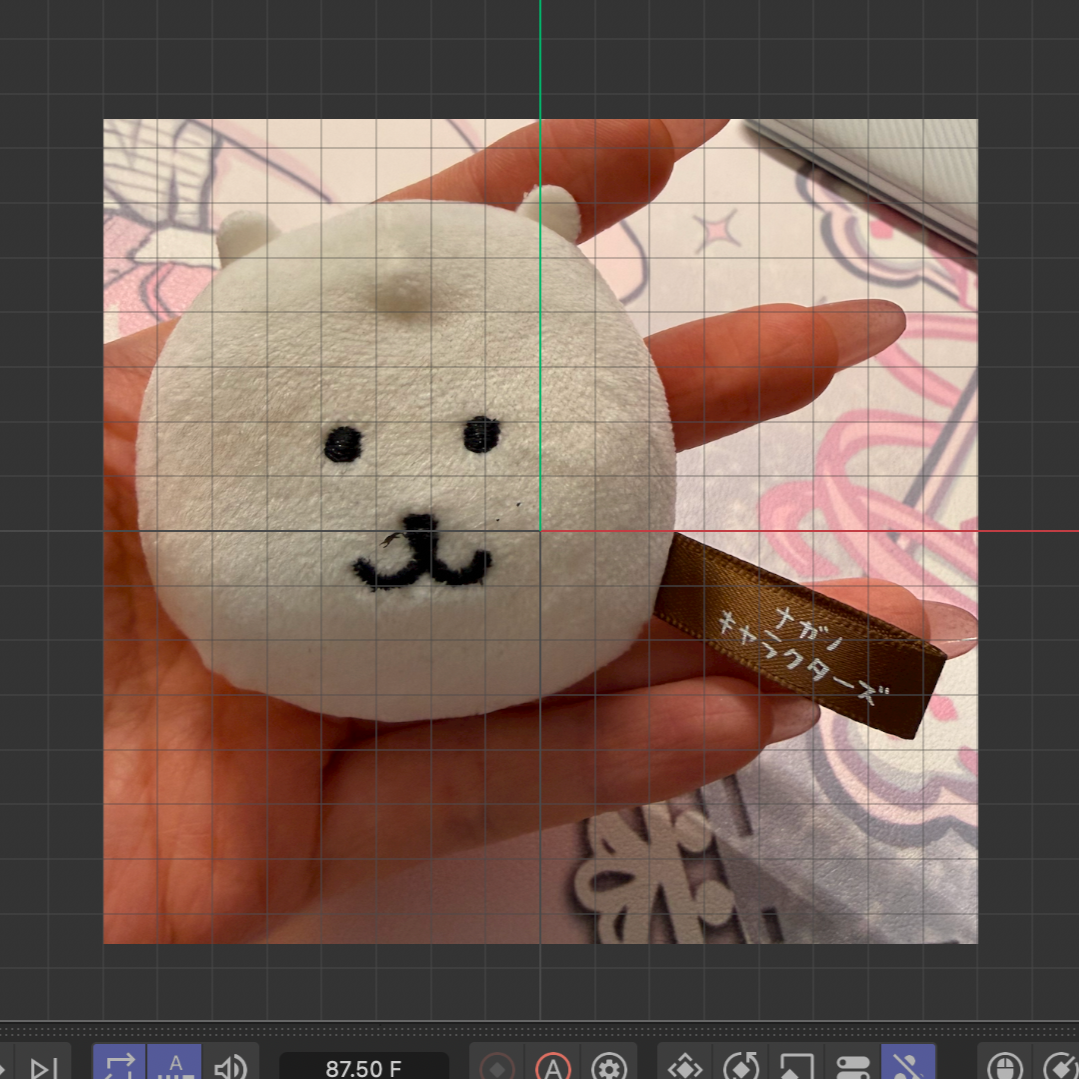The width and height of the screenshot is (1079, 1079).
Task: Toggle scale keyframe recording icon
Action: click(x=797, y=1068)
